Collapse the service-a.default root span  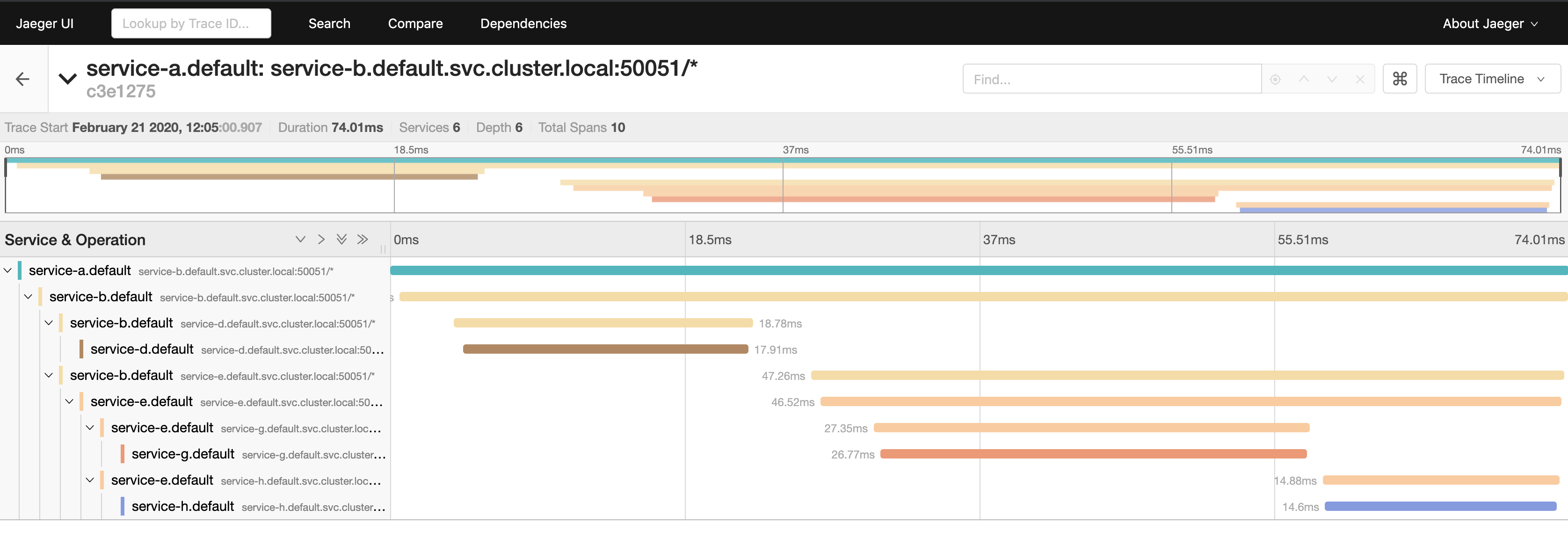pyautogui.click(x=8, y=270)
